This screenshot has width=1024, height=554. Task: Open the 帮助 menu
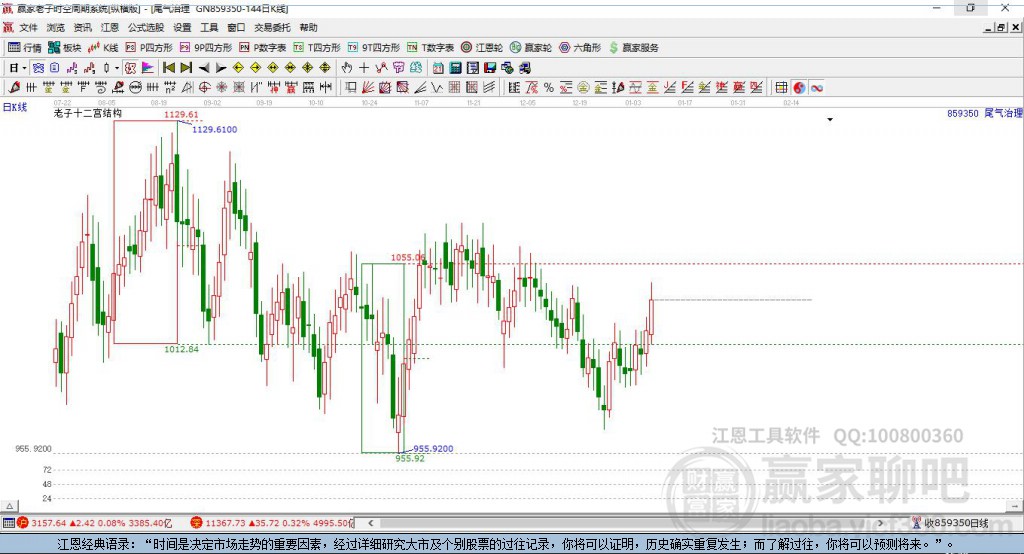click(x=308, y=27)
